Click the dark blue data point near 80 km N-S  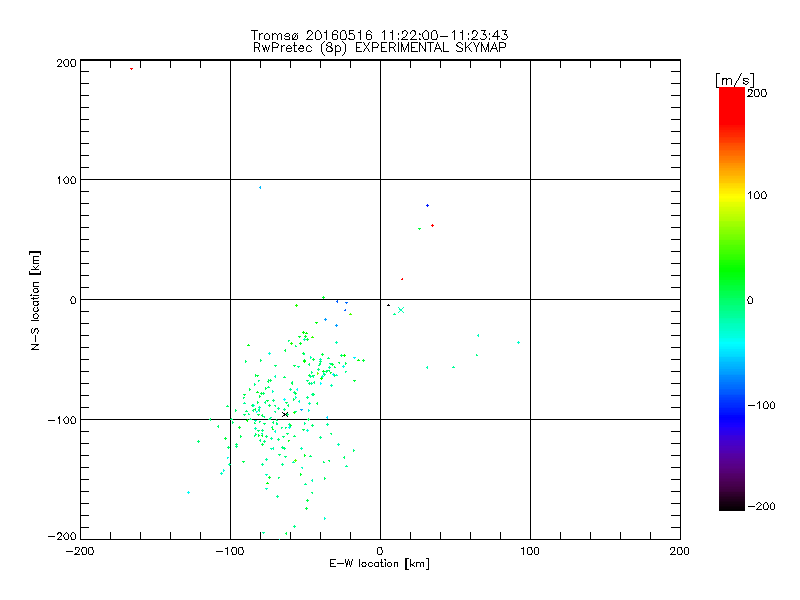(428, 206)
